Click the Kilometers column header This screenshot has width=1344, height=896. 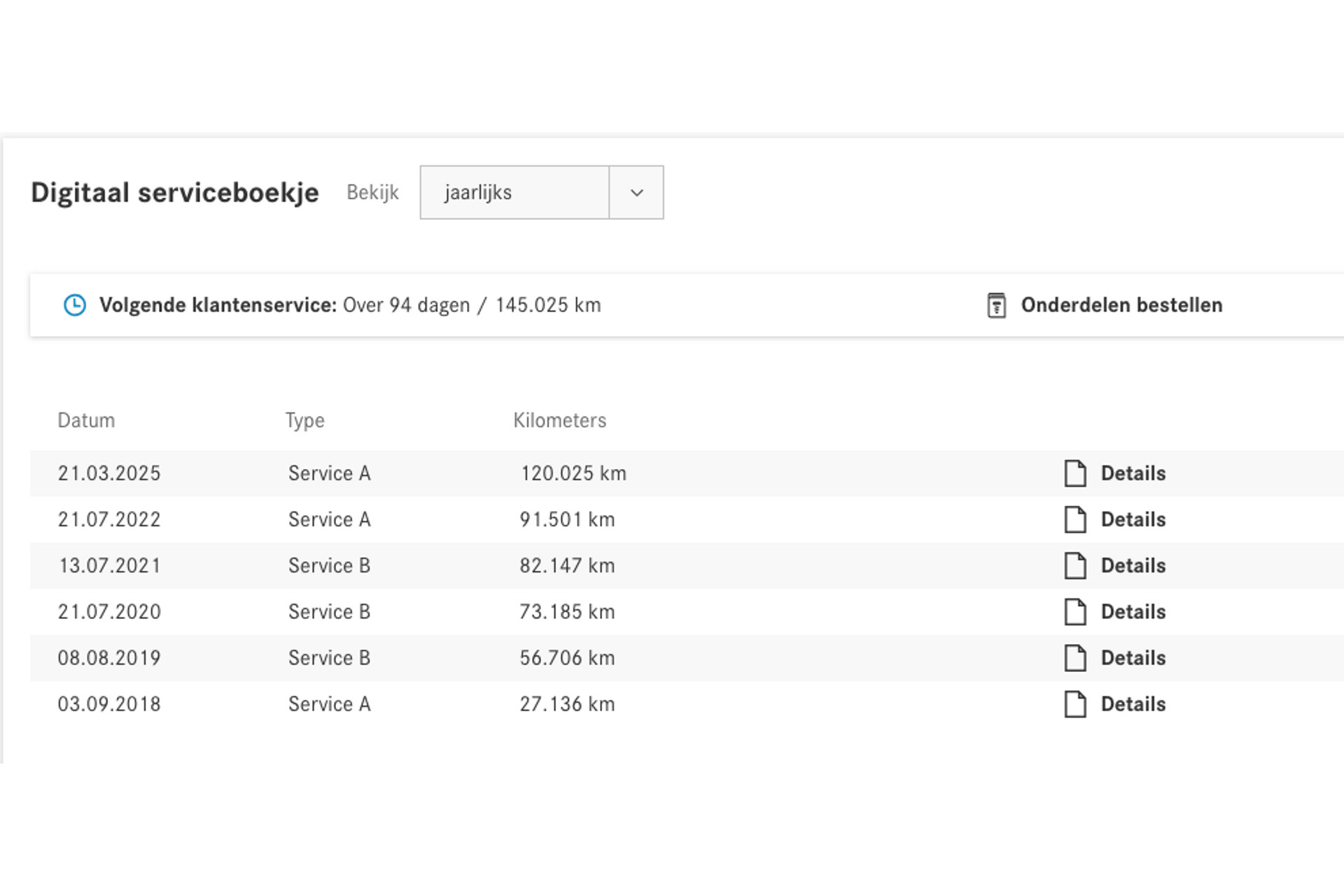(559, 420)
